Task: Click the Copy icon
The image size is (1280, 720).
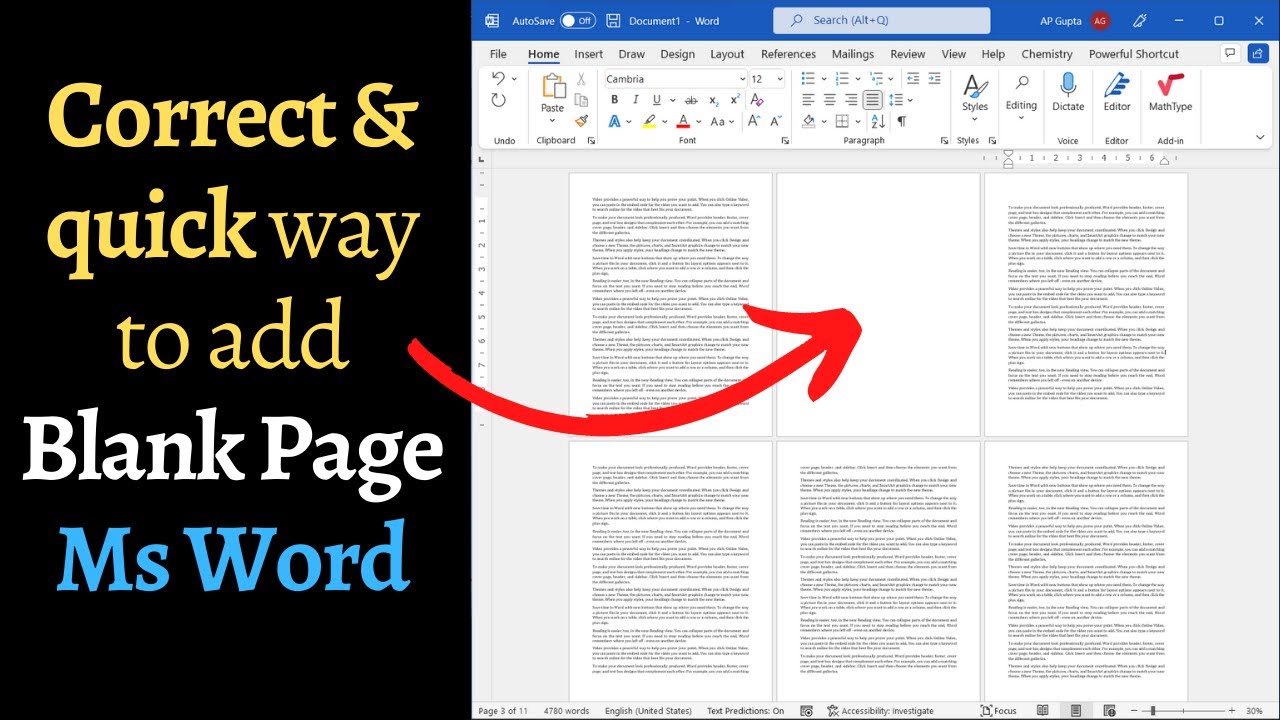Action: tap(581, 100)
